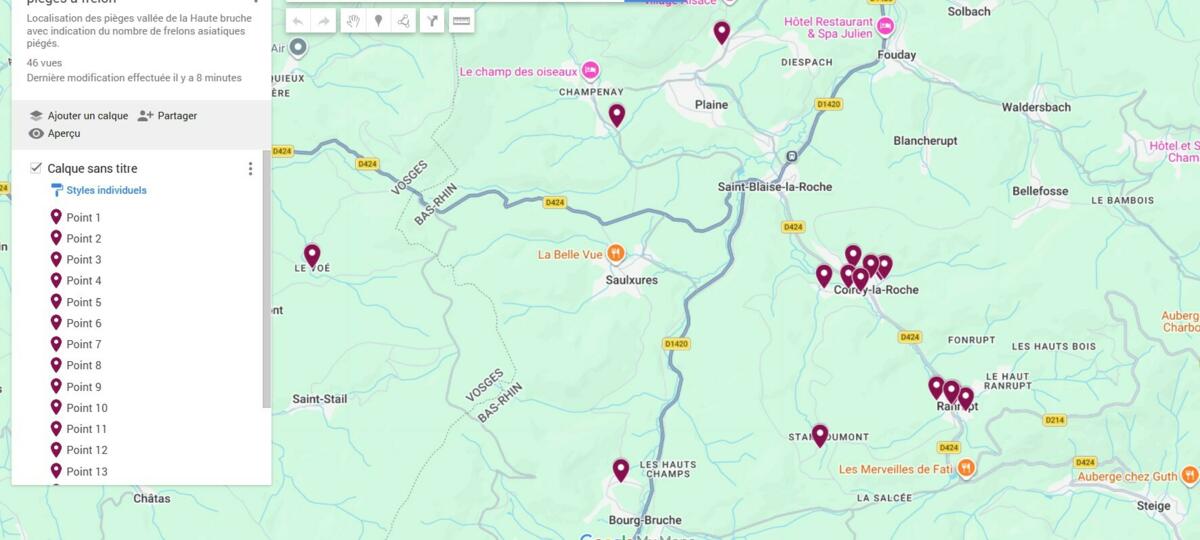Uncheck the Calque sans titre layer checkbox
The image size is (1200, 540).
(x=36, y=168)
